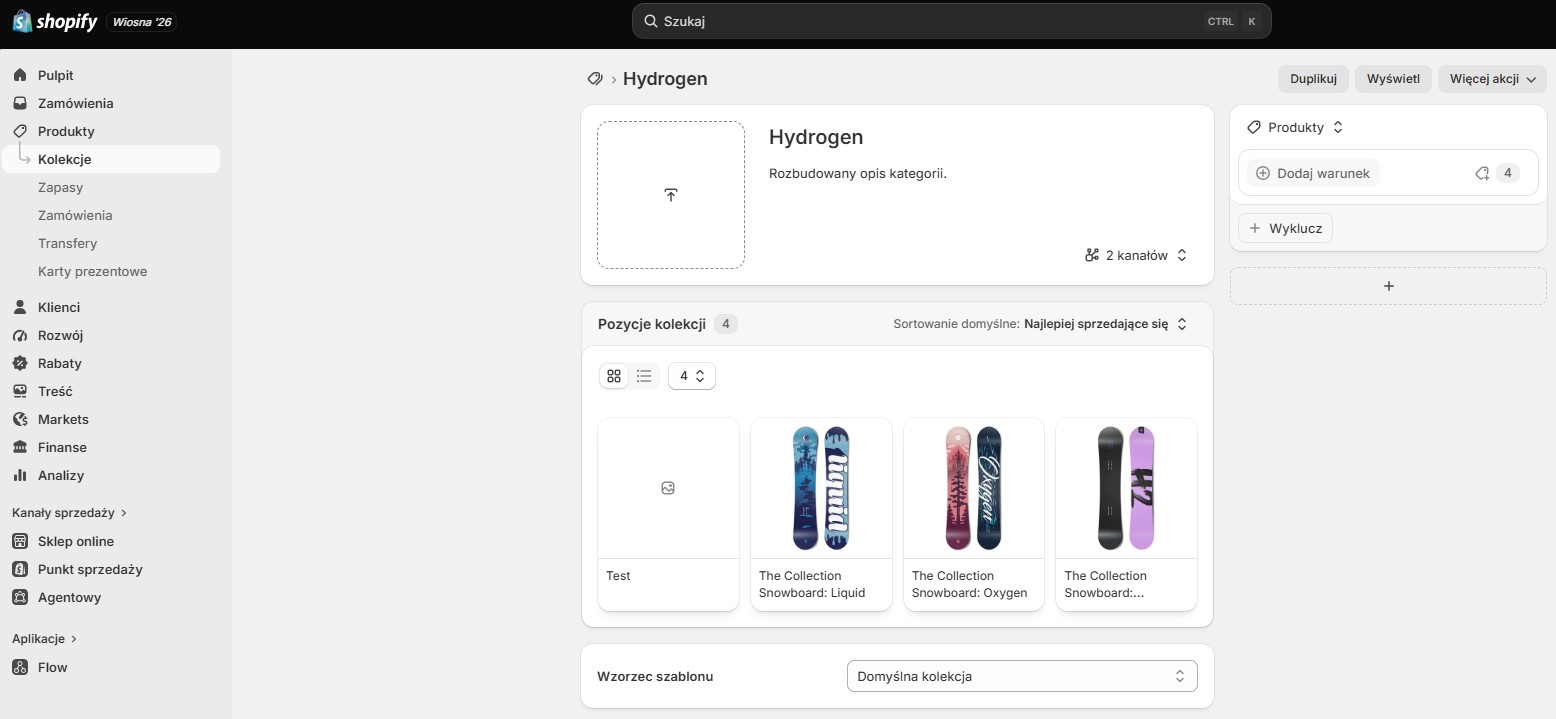Click the channels icon beside 2 kanałów
The image size is (1556, 719).
(x=1092, y=255)
